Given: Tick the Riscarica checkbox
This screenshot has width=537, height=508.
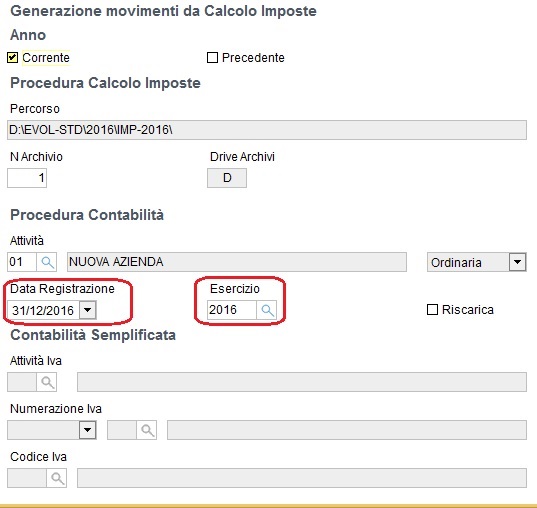Looking at the screenshot, I should 432,310.
